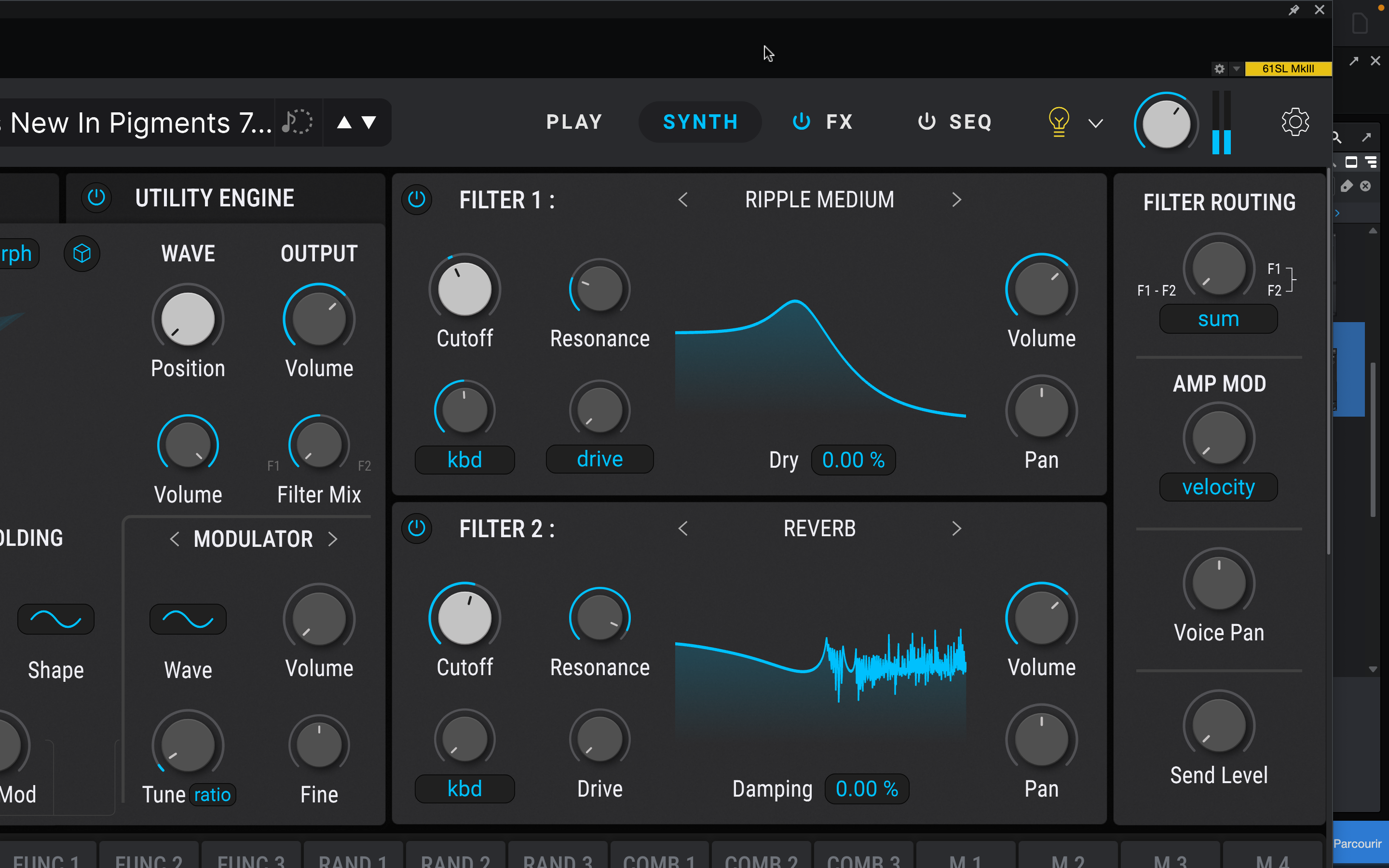Select next preset with down arrow
The image size is (1389, 868).
tap(369, 122)
